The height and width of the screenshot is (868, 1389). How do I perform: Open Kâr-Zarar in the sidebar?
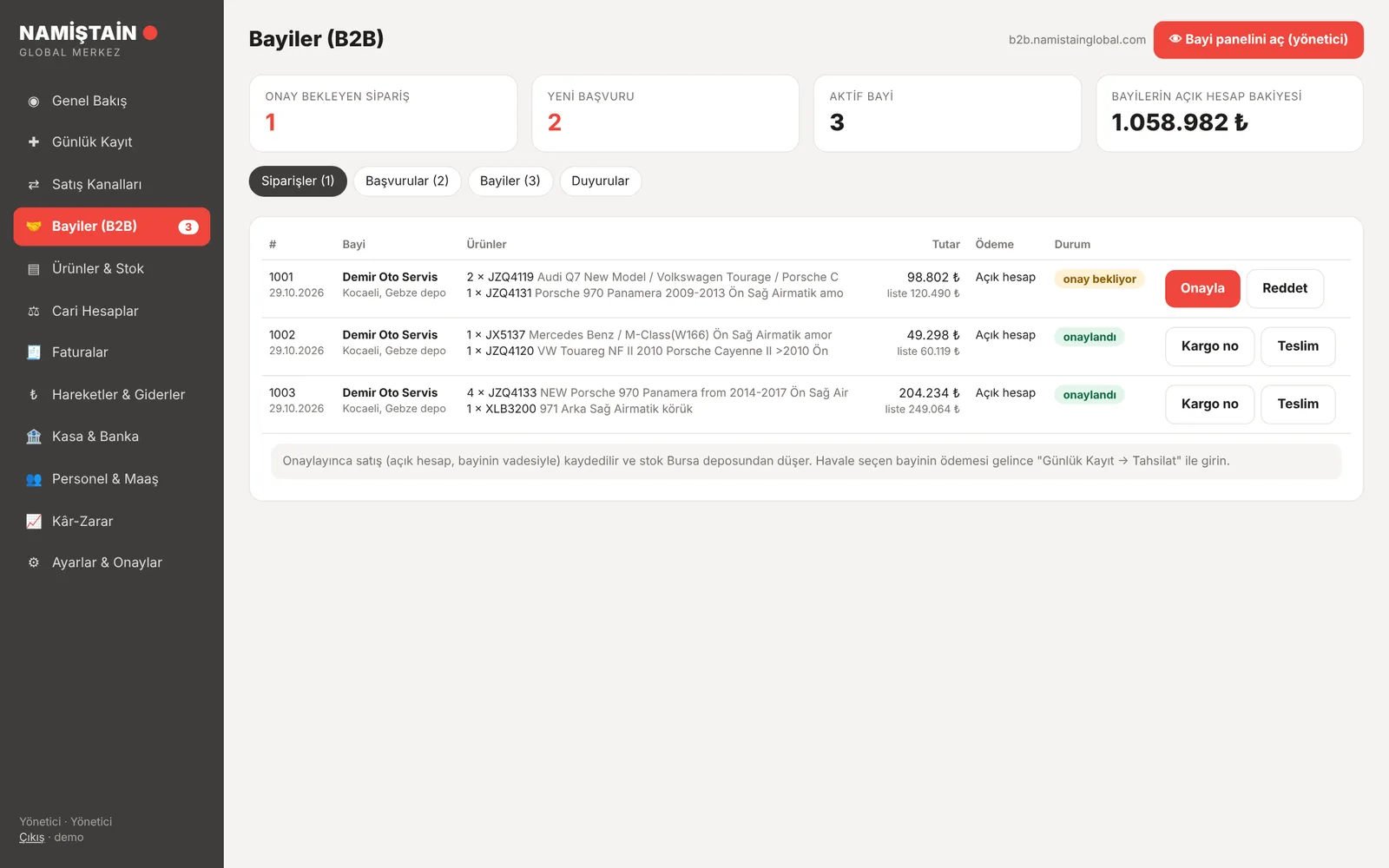112,522
